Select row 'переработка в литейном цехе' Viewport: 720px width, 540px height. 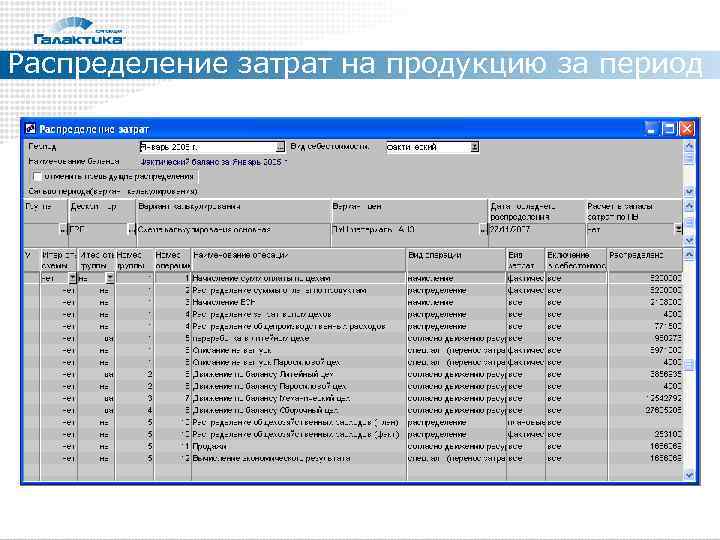(x=353, y=338)
